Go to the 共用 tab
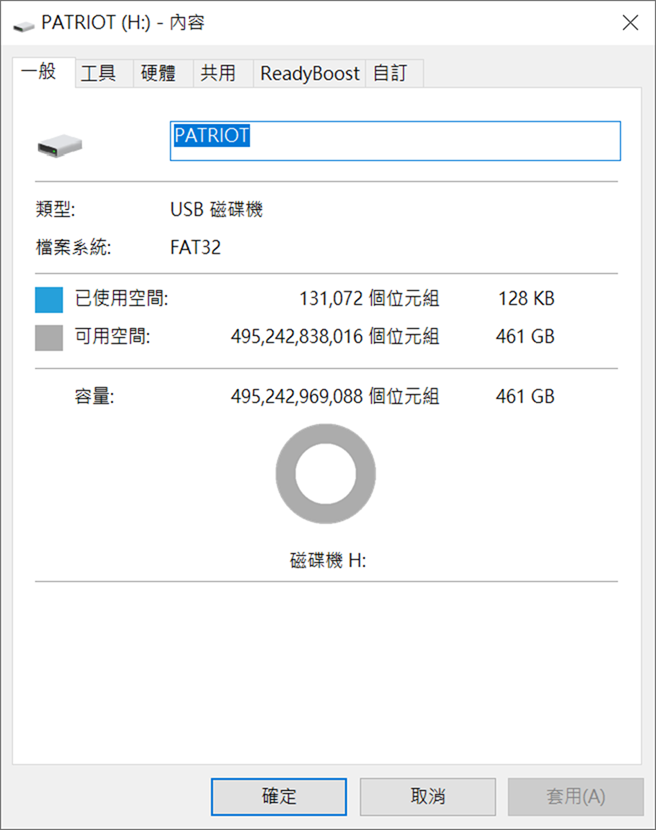This screenshot has height=830, width=656. [218, 74]
